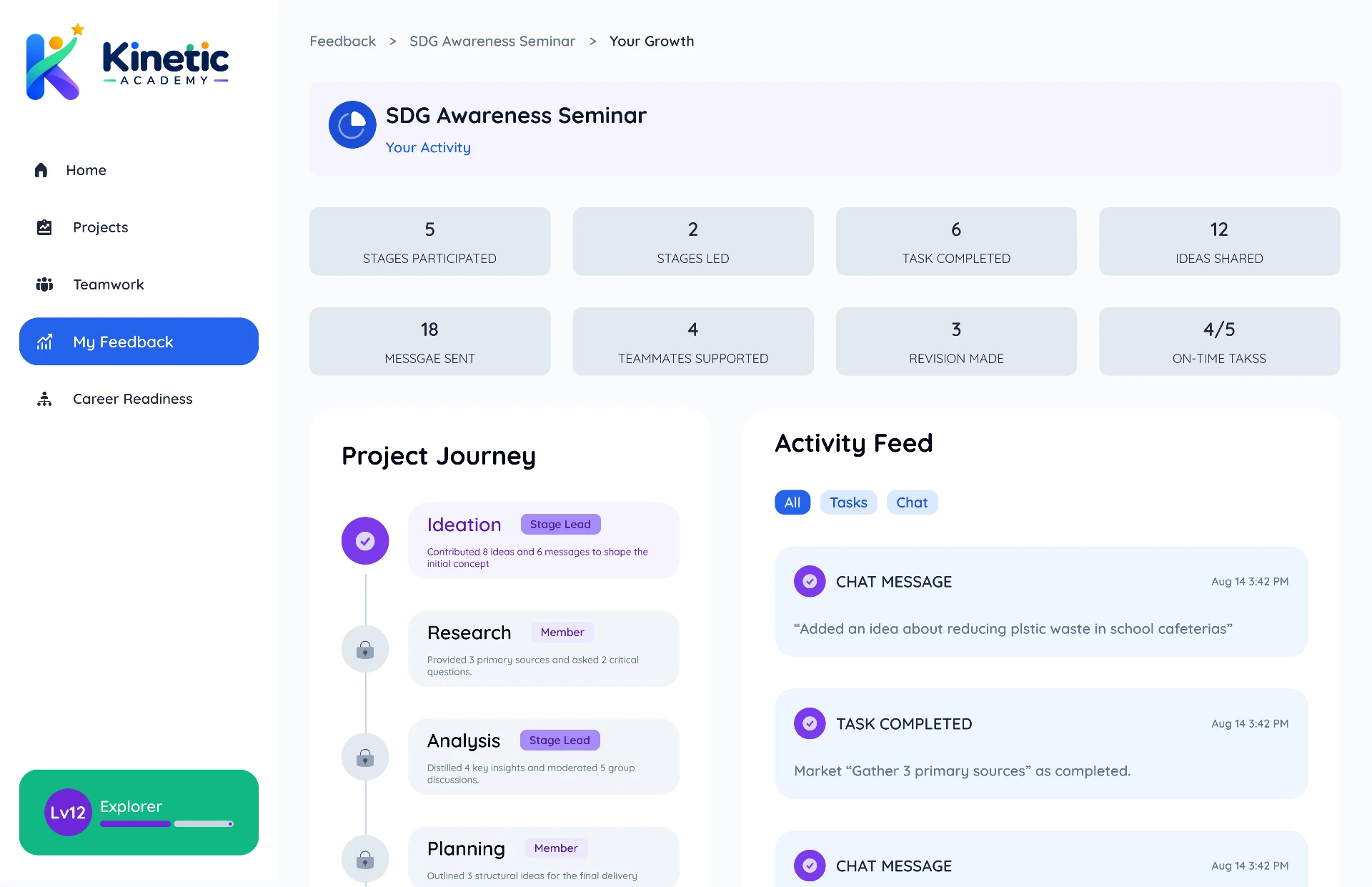Open the Projects menu item
Screen dimensions: 1372x887
[x=139, y=227]
